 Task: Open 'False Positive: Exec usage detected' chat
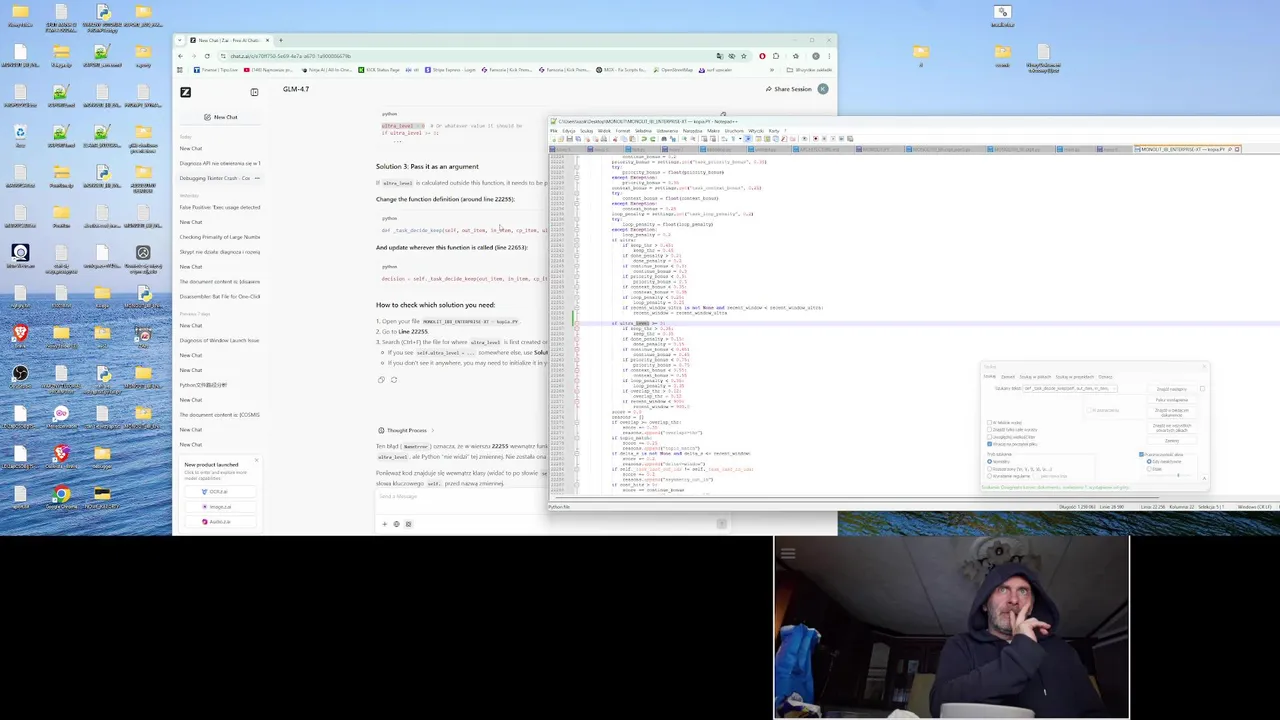click(220, 207)
